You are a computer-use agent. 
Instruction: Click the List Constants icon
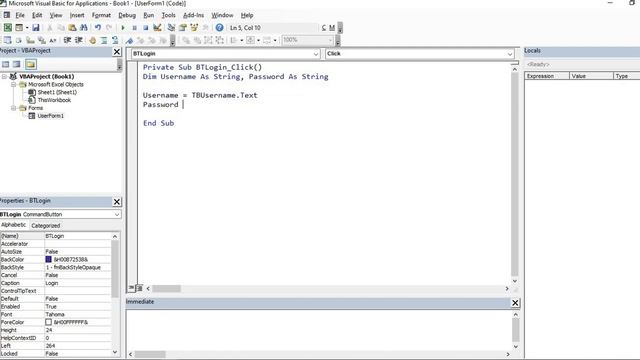coord(18,40)
